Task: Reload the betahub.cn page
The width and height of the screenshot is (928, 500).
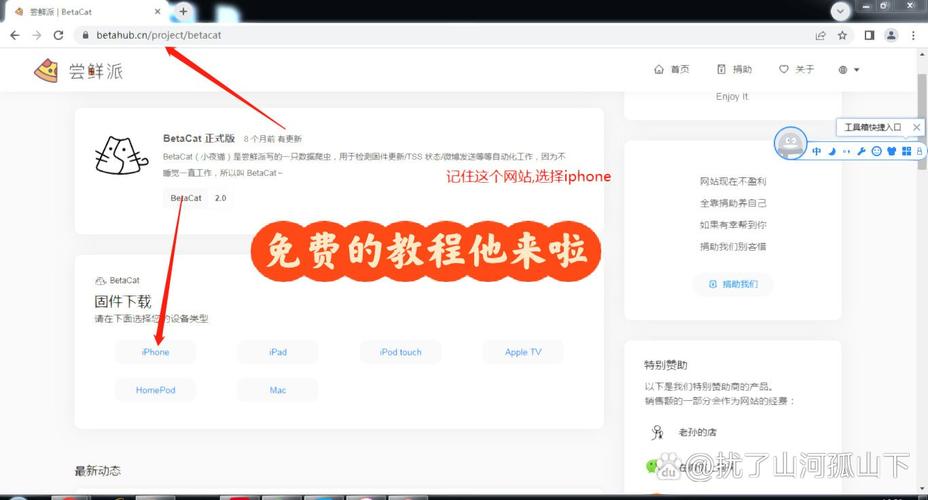Action: 58,36
